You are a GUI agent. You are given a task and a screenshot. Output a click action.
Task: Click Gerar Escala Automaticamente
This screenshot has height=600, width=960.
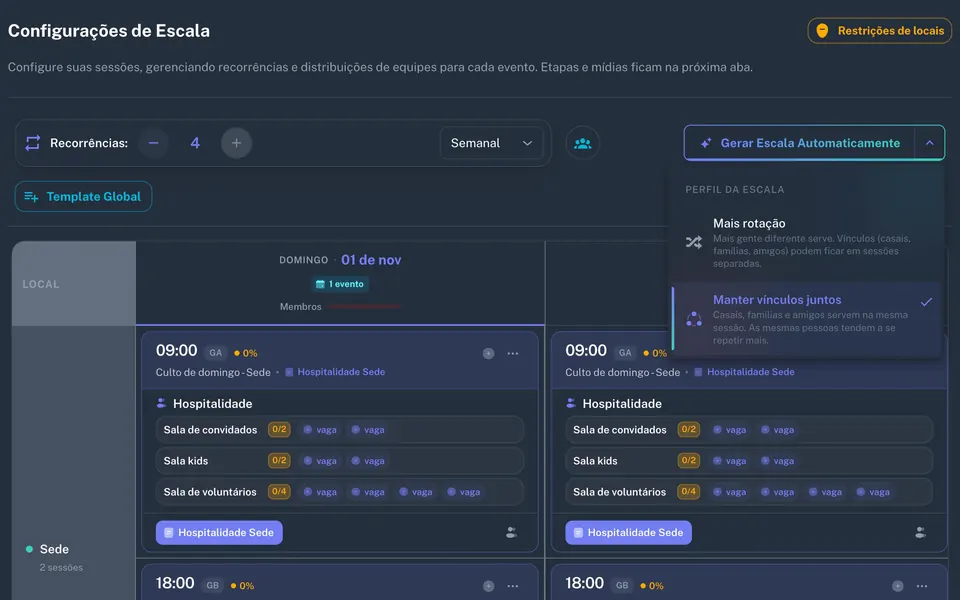click(800, 143)
